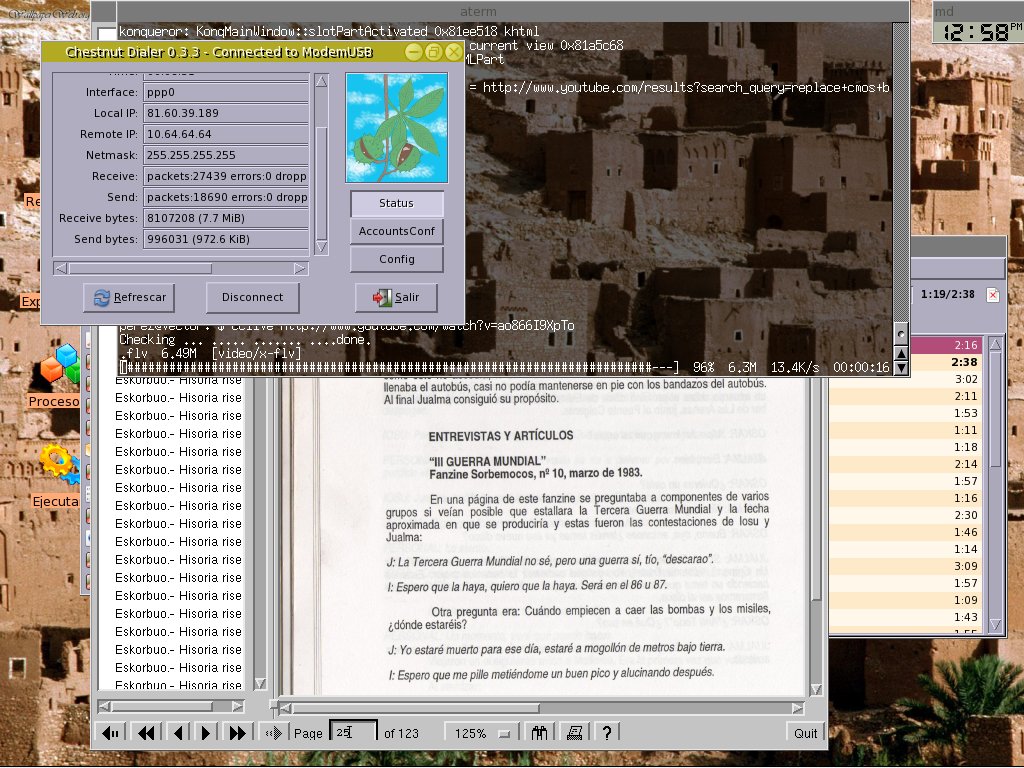The width and height of the screenshot is (1024, 768).
Task: Jump back several pages in PDF viewer
Action: pos(146,733)
